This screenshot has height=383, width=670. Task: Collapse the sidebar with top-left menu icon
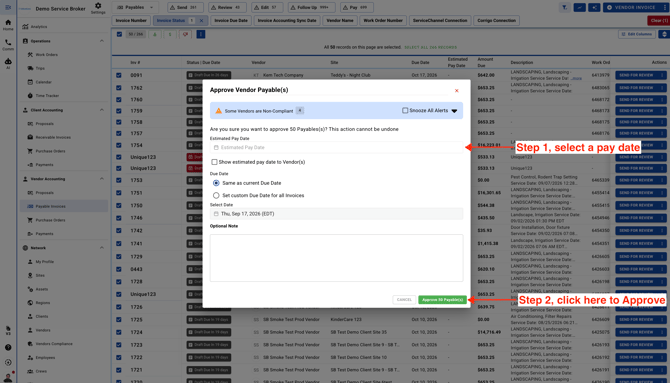pos(8,7)
